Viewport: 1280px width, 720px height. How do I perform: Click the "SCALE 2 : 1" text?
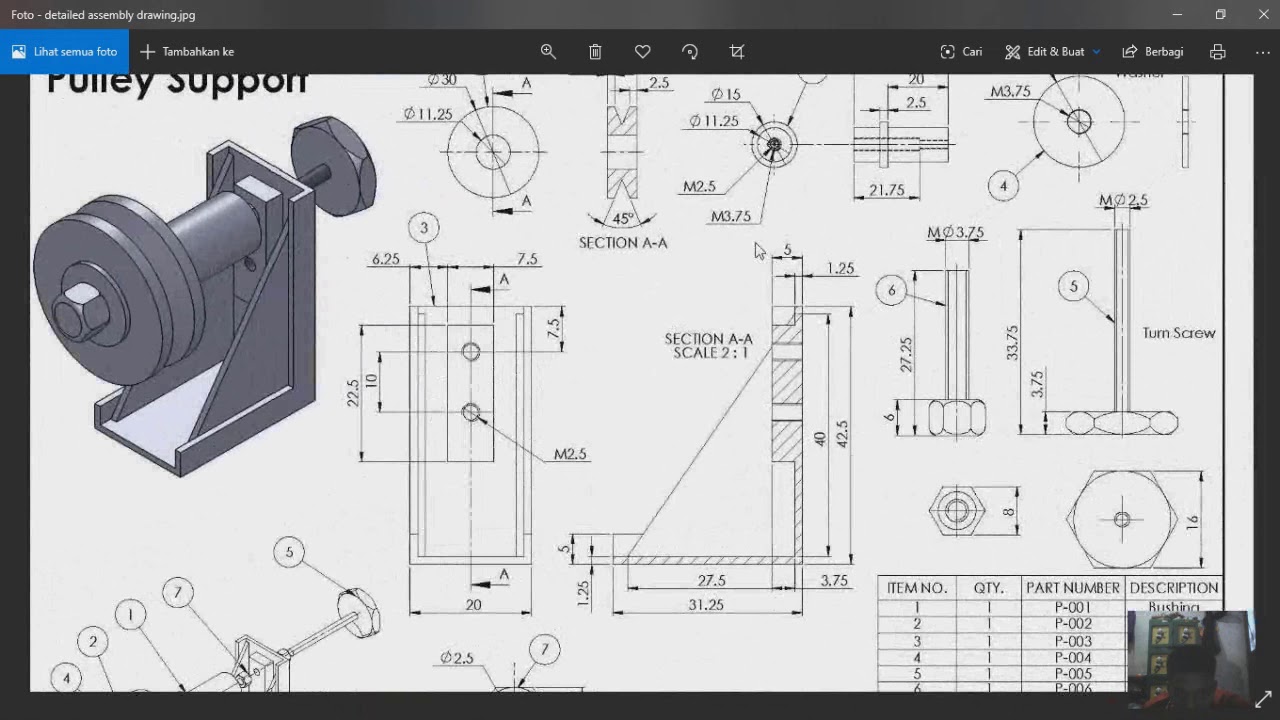[713, 353]
